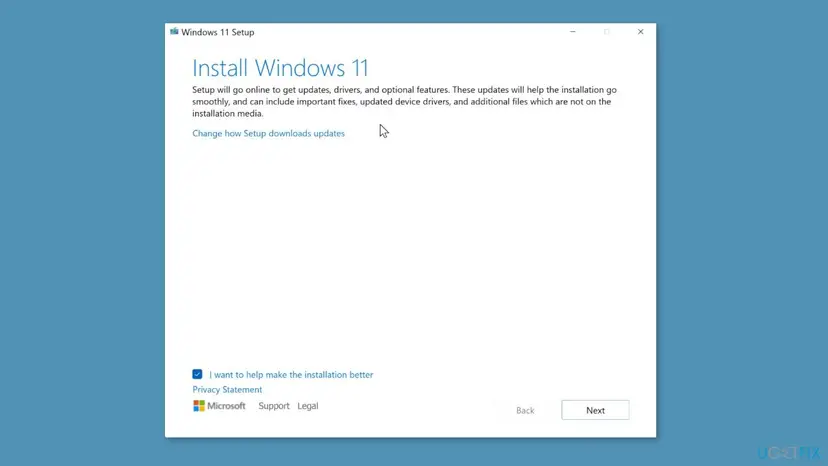Screen dimensions: 828x466
Task: Click the Next button
Action: point(595,410)
